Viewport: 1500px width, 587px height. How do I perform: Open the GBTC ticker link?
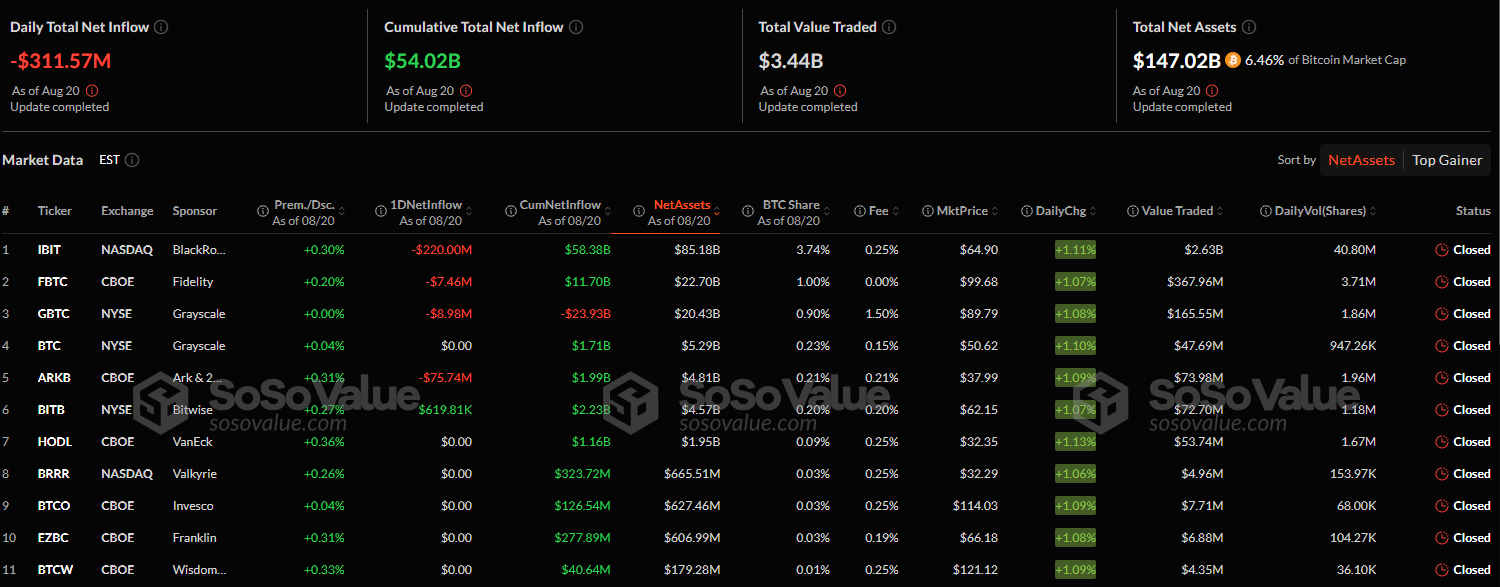53,314
